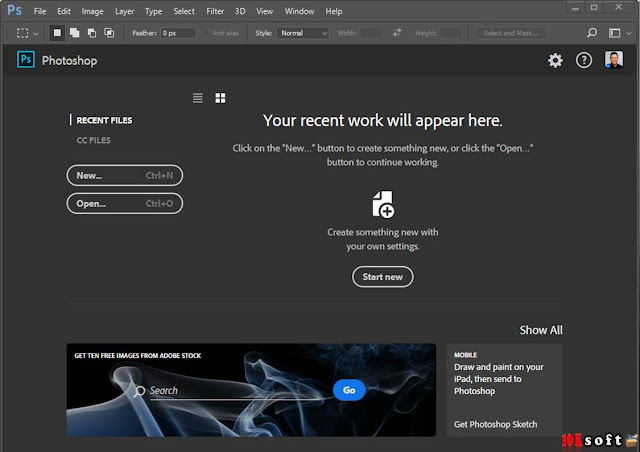640x452 pixels.
Task: Choose the Intersect with Selection icon
Action: click(109, 33)
